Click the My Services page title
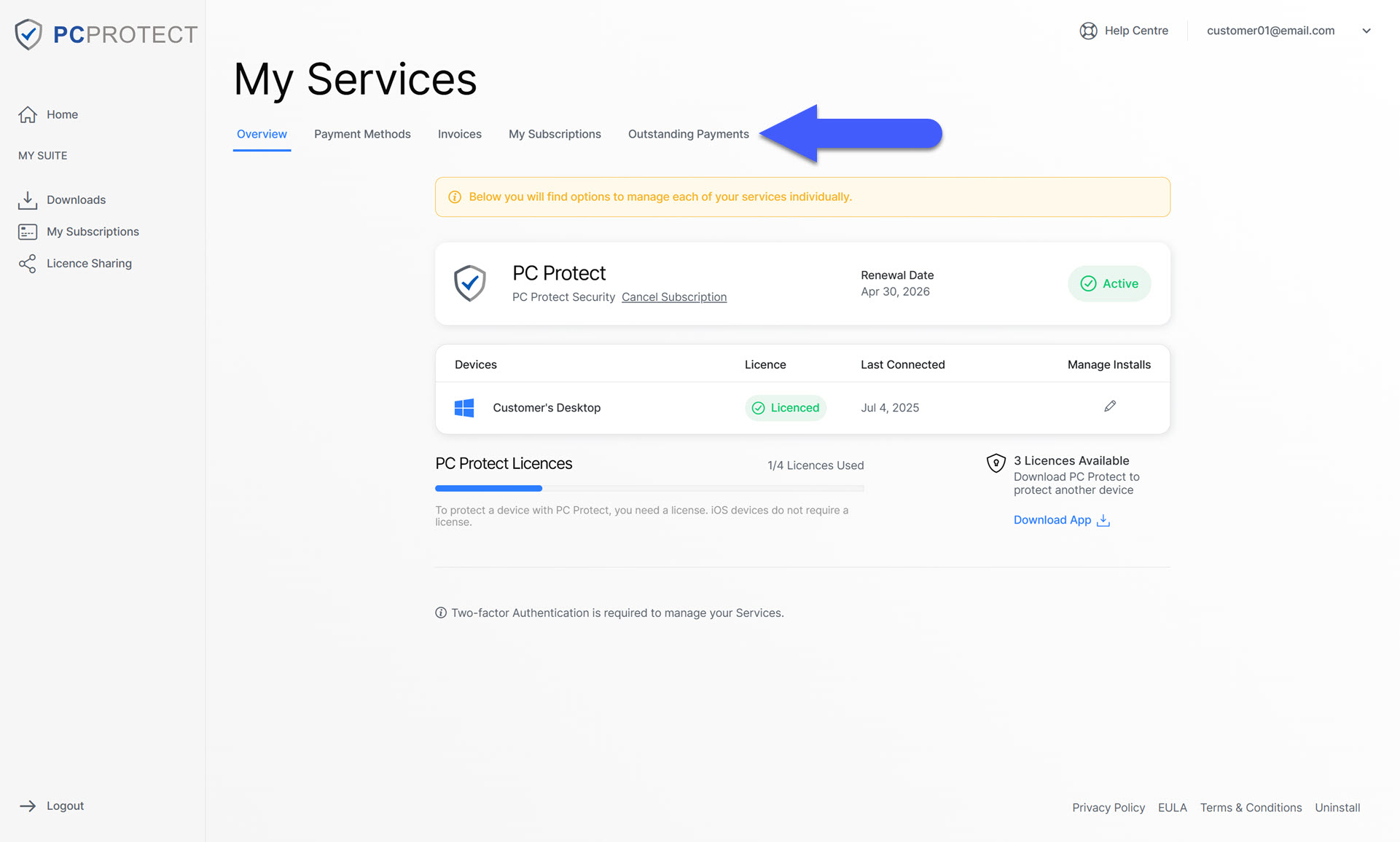The width and height of the screenshot is (1400, 842). coord(355,79)
